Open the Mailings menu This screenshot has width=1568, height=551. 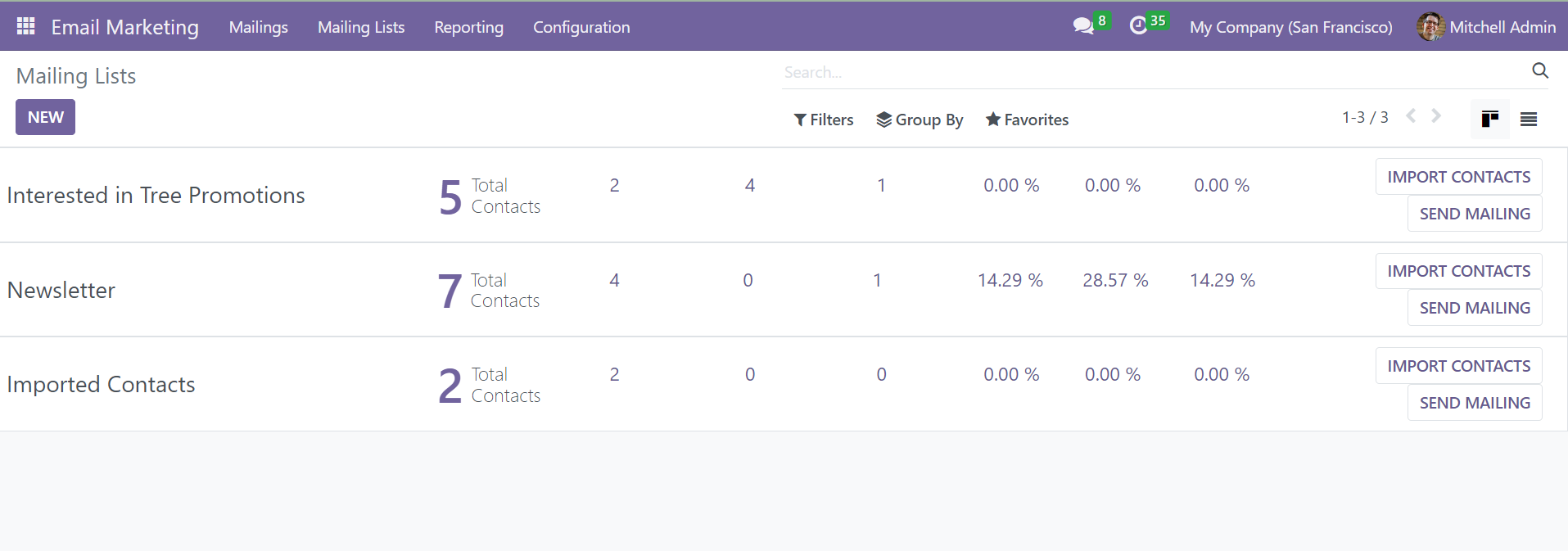(x=259, y=27)
